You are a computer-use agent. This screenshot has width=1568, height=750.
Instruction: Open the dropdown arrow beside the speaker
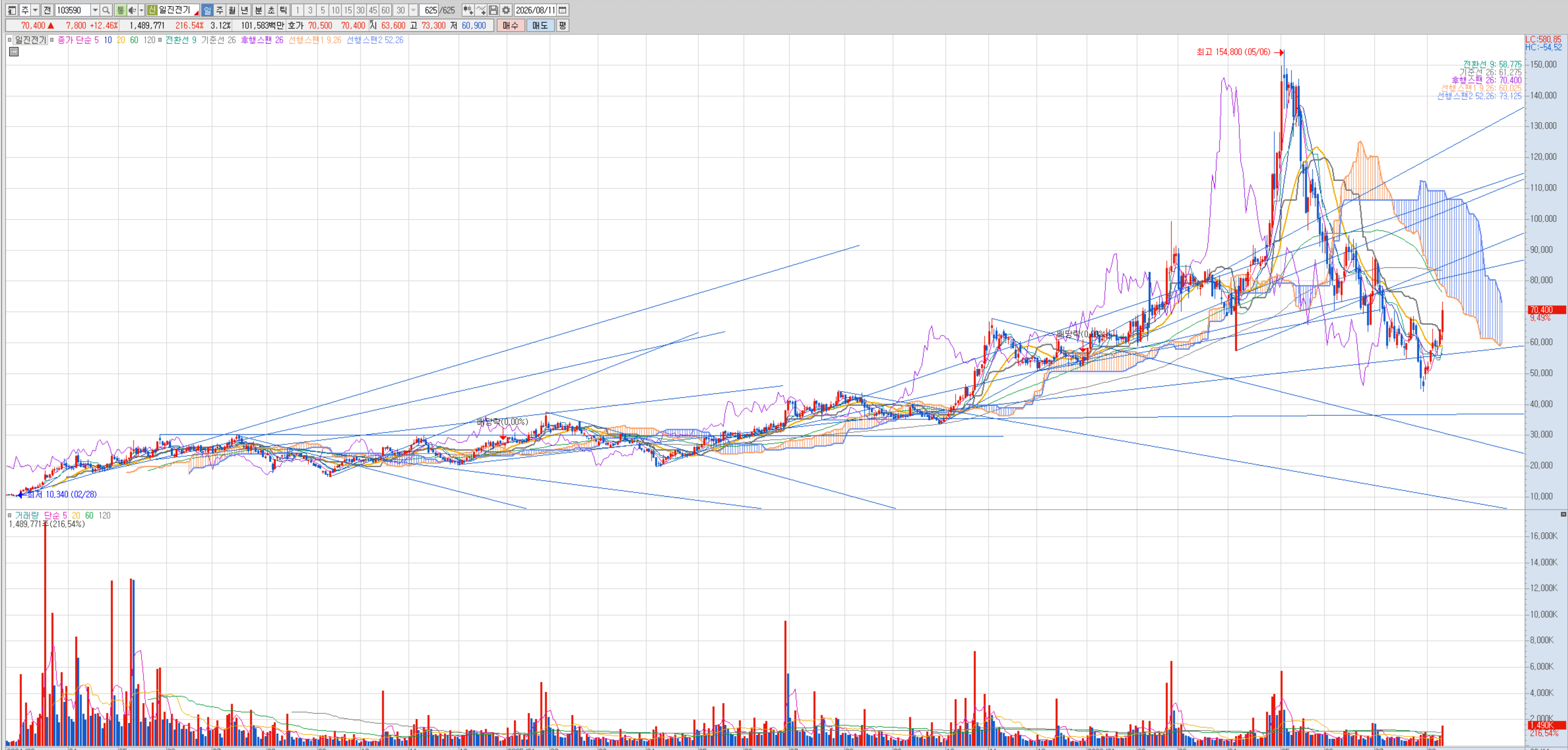(141, 10)
